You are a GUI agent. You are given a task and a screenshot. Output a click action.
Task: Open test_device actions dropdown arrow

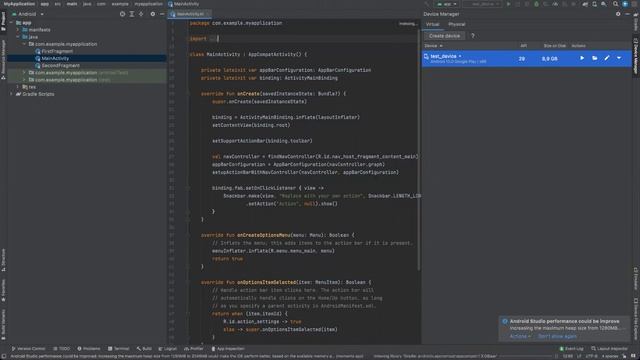(x=619, y=58)
